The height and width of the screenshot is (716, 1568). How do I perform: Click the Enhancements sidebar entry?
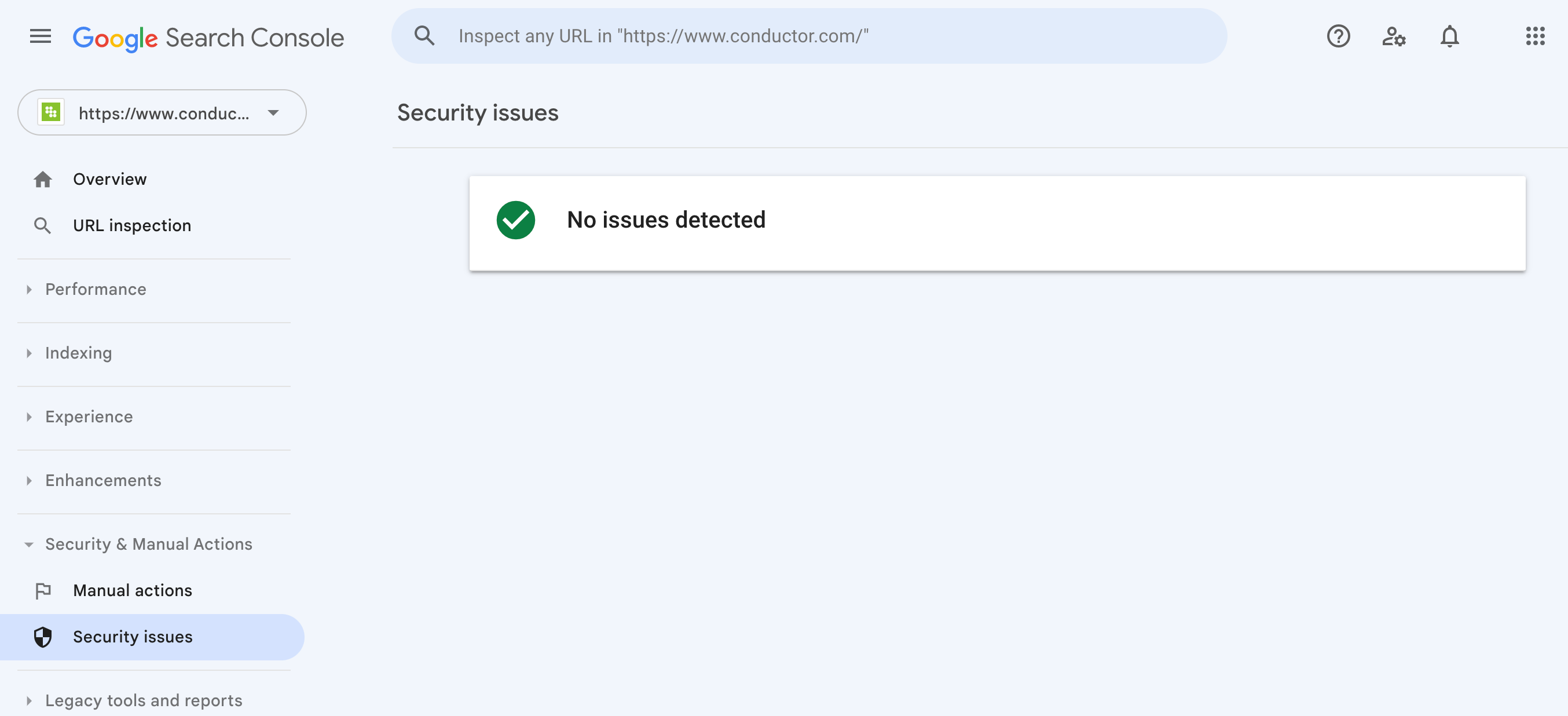104,480
